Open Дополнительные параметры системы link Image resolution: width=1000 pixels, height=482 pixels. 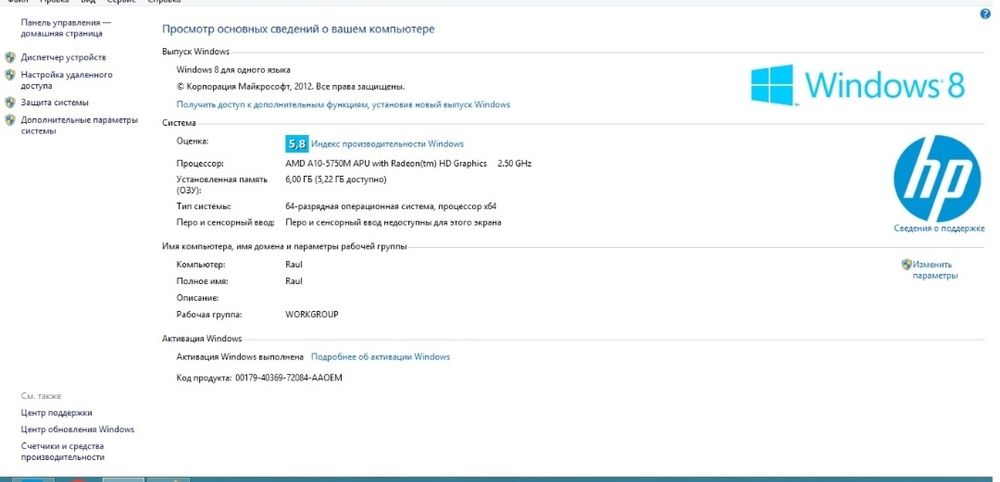(79, 125)
